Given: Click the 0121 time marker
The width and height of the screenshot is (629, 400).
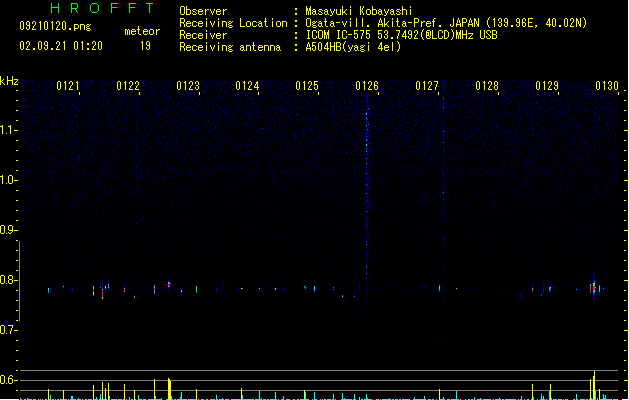Looking at the screenshot, I should pos(68,86).
